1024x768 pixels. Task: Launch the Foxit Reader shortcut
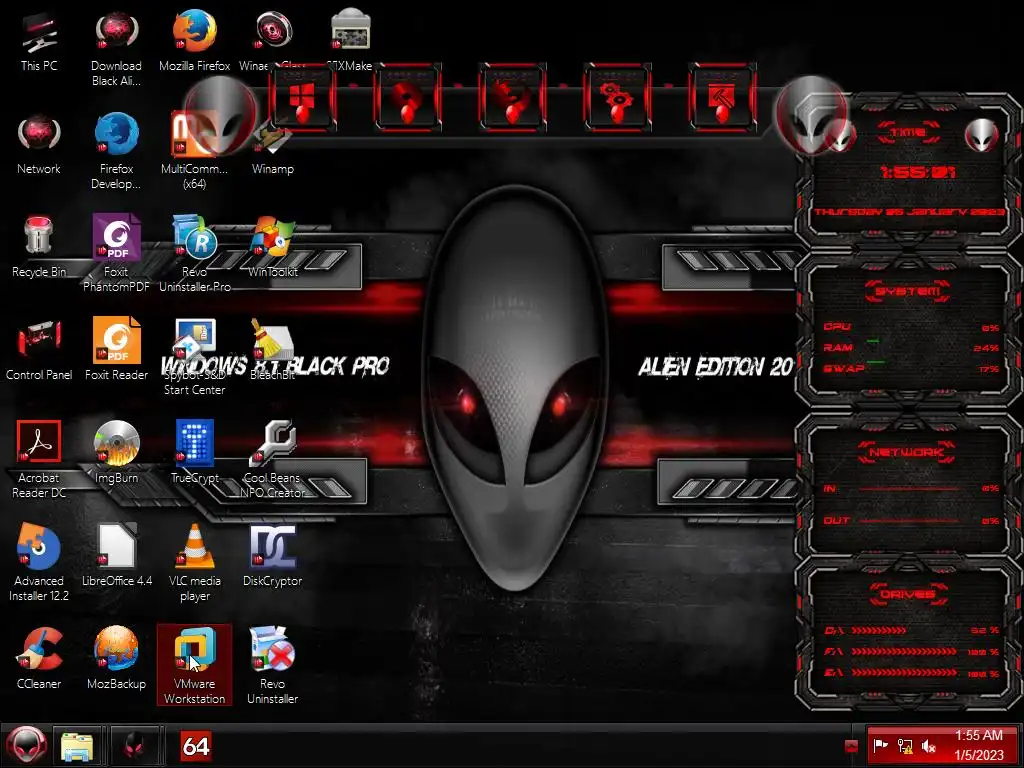[x=116, y=349]
